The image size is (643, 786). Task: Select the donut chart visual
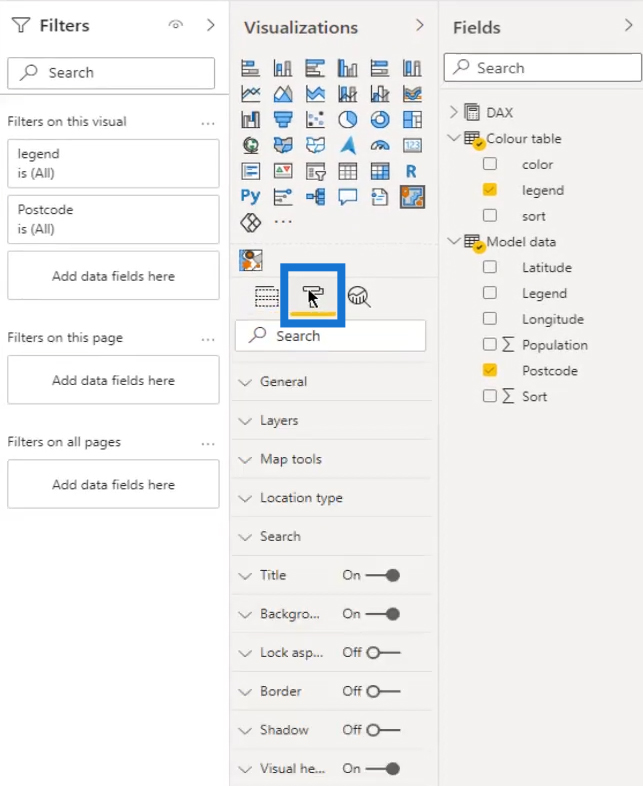click(x=380, y=119)
